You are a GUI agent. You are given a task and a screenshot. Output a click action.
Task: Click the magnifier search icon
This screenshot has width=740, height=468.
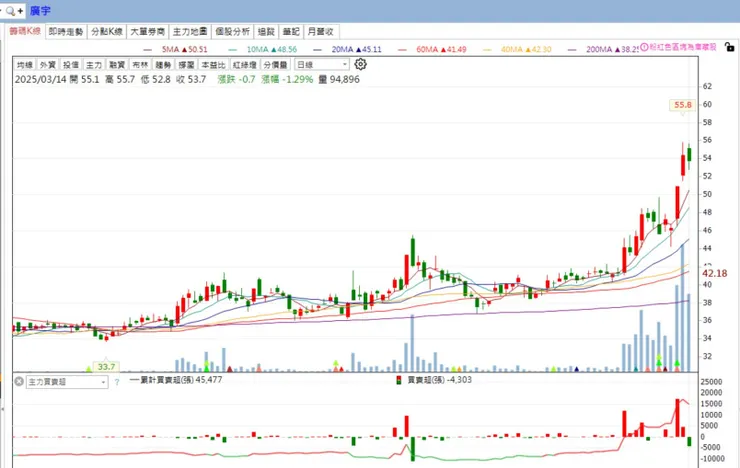10,10
